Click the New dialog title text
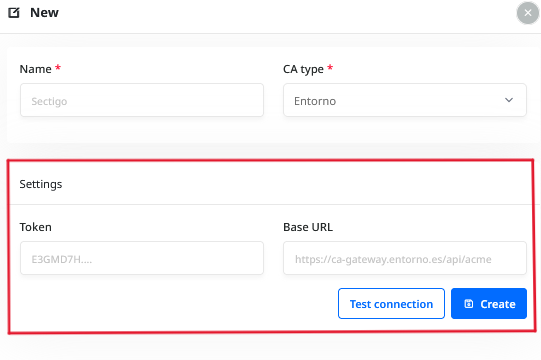The image size is (541, 360). [44, 13]
